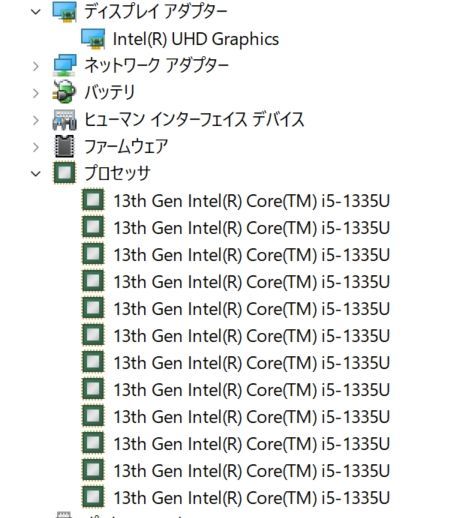Select the Intel(R) UHD Graphics device icon

(93, 39)
